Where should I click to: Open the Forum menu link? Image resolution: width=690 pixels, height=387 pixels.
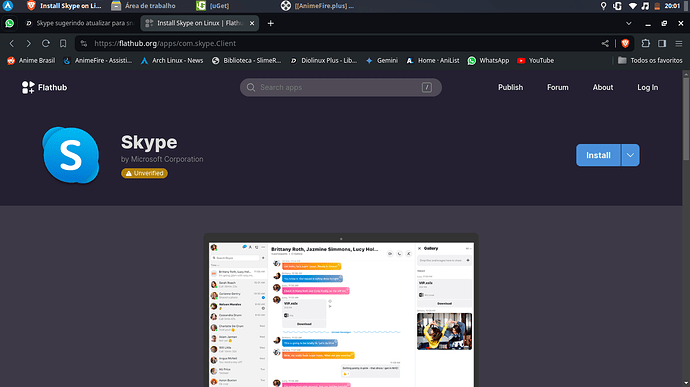pyautogui.click(x=558, y=87)
